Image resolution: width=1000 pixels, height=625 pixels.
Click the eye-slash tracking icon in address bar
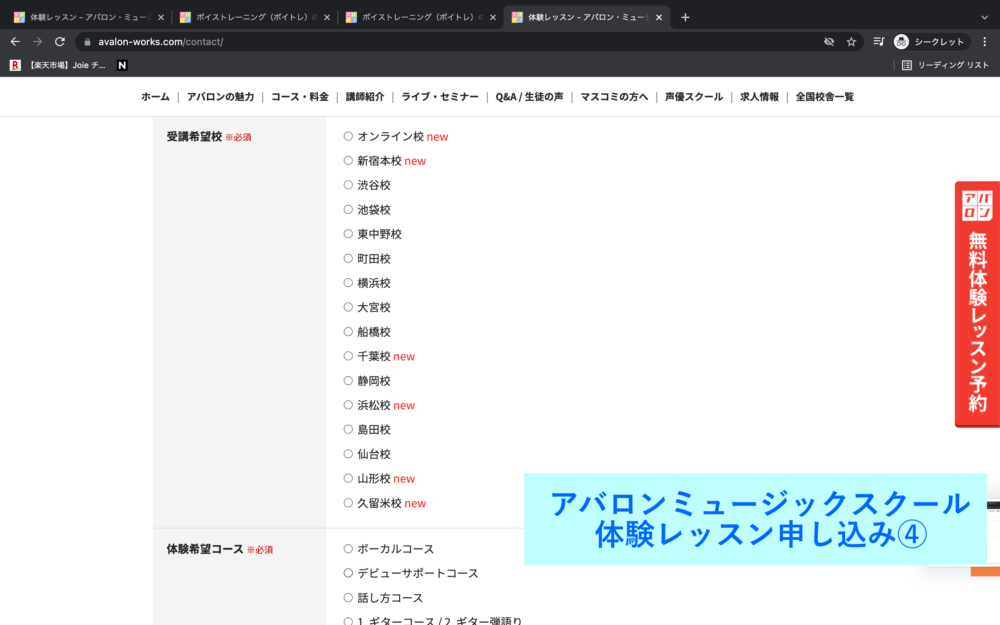(x=829, y=41)
